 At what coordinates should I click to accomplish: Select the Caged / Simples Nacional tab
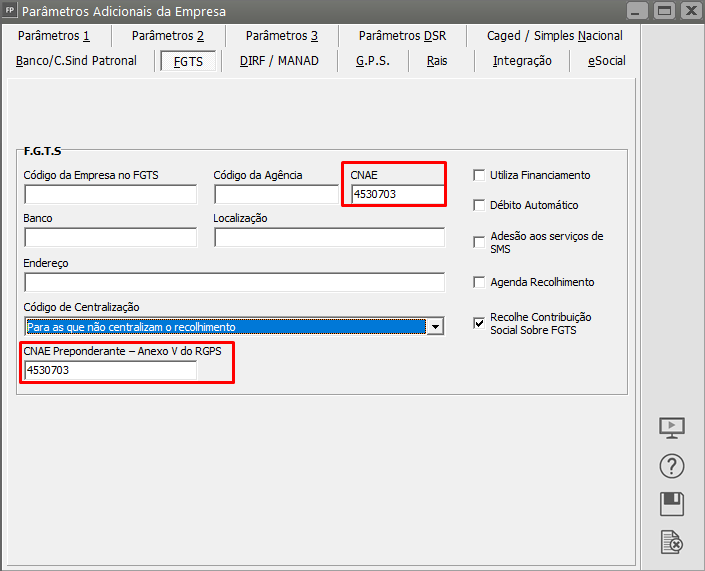click(x=554, y=36)
